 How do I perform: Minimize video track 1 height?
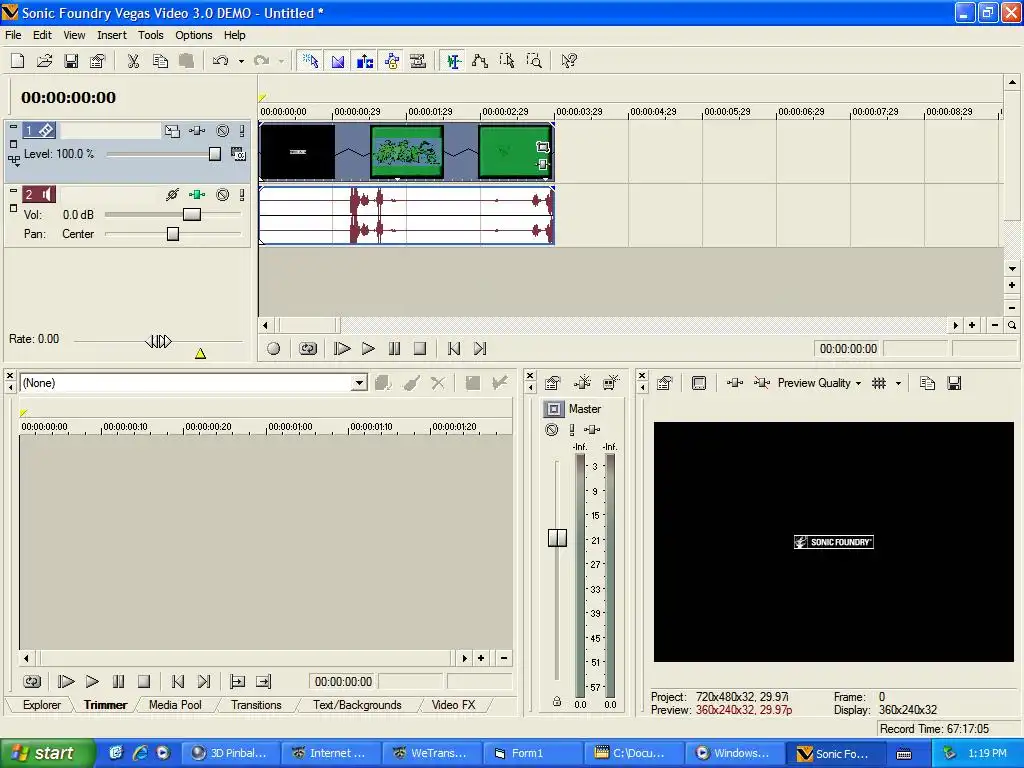[x=13, y=127]
